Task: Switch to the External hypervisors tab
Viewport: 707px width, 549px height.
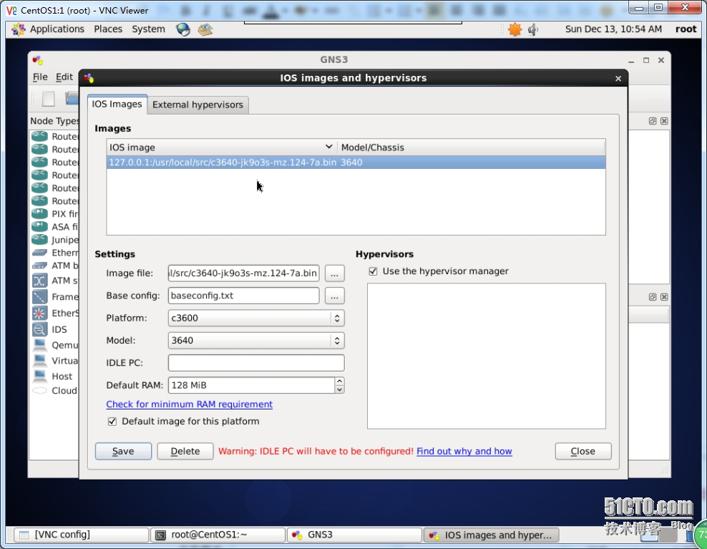Action: coord(197,105)
